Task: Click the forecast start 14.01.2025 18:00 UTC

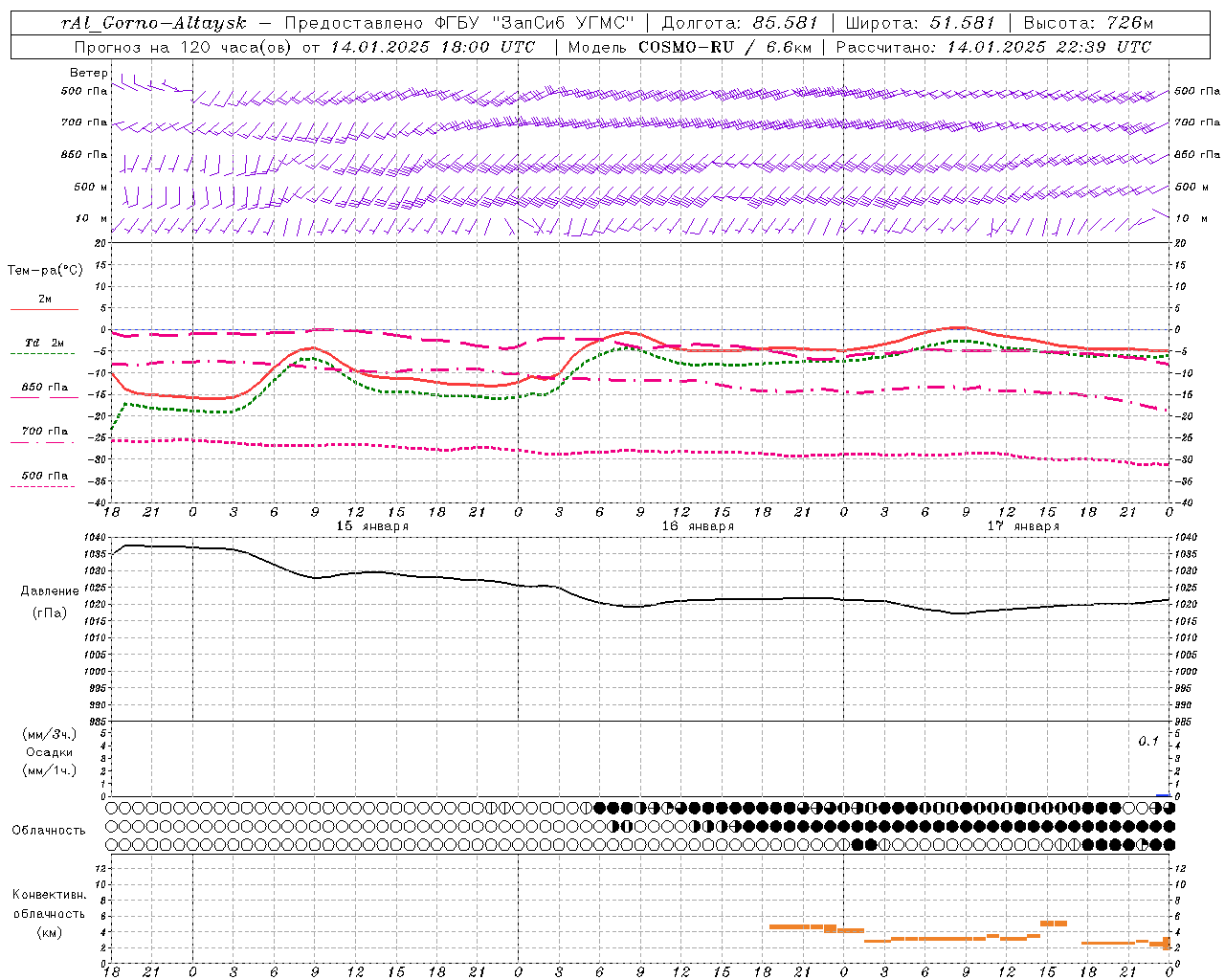Action: click(x=433, y=46)
